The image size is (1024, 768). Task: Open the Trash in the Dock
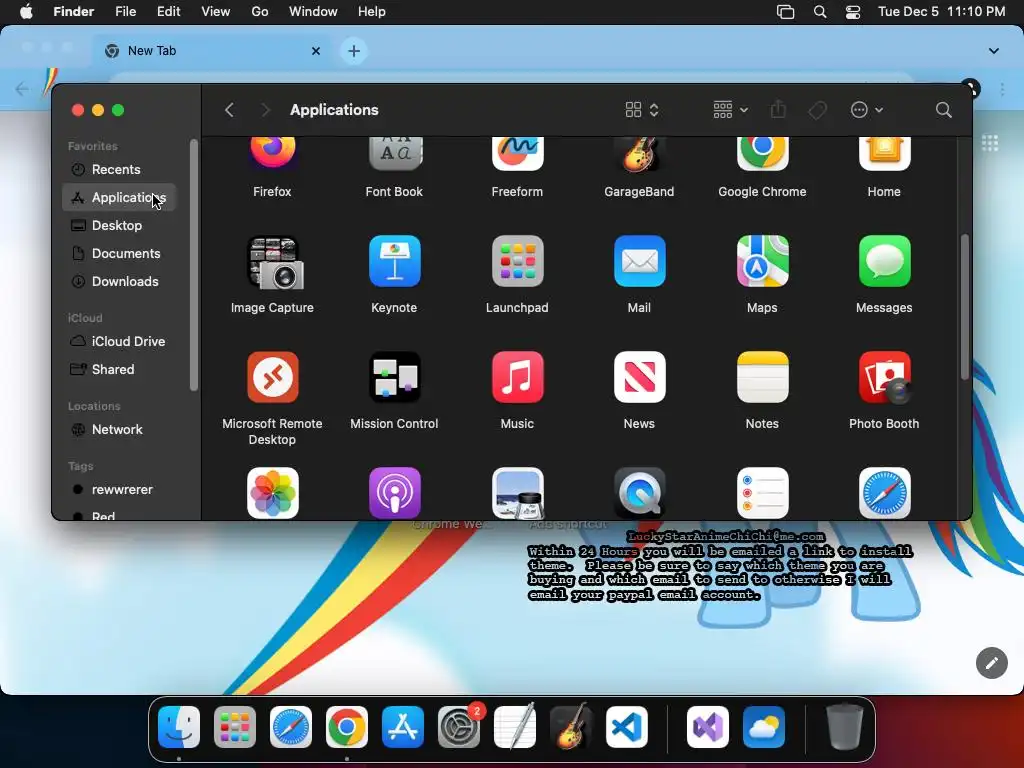click(x=844, y=727)
